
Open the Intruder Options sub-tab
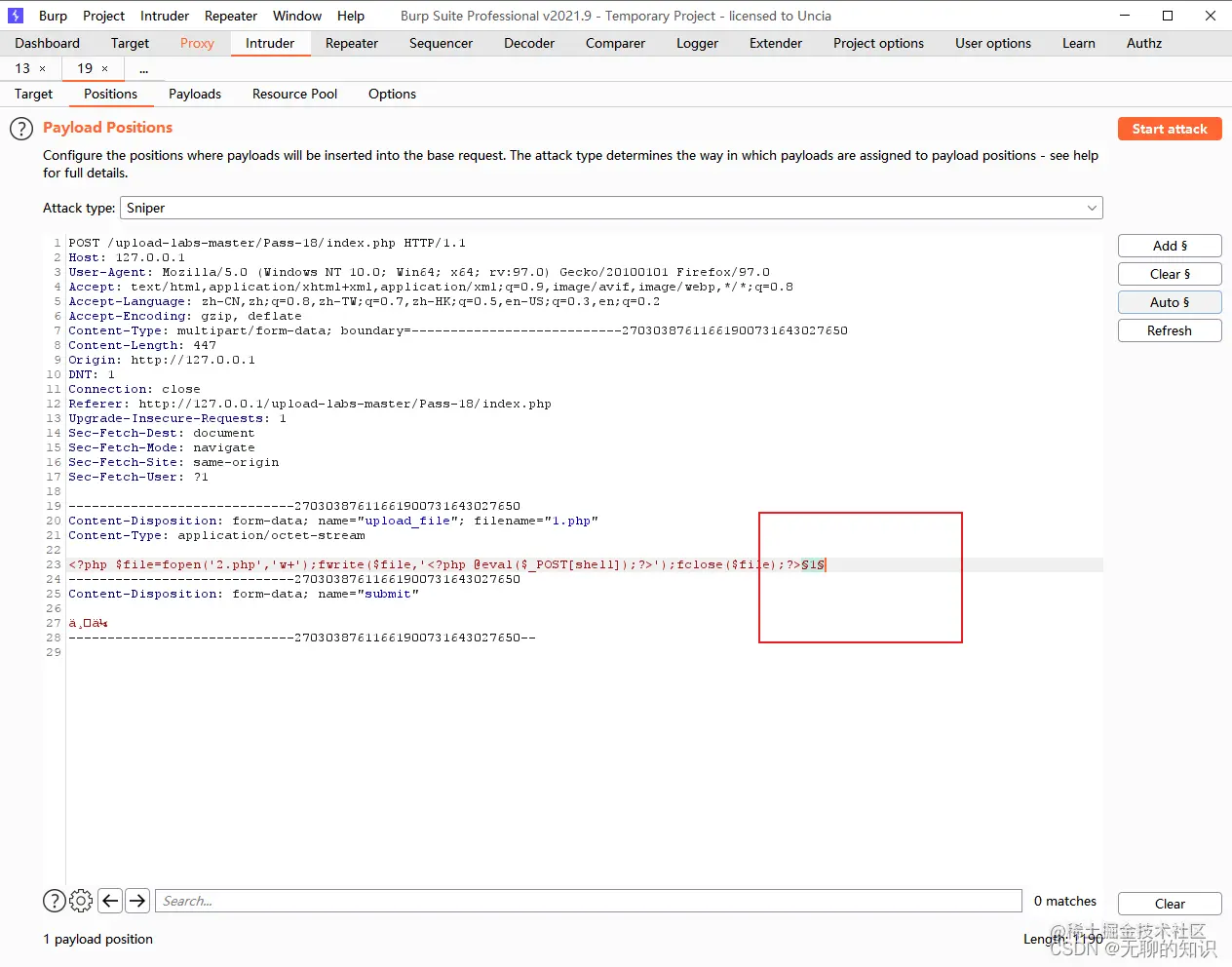(392, 94)
